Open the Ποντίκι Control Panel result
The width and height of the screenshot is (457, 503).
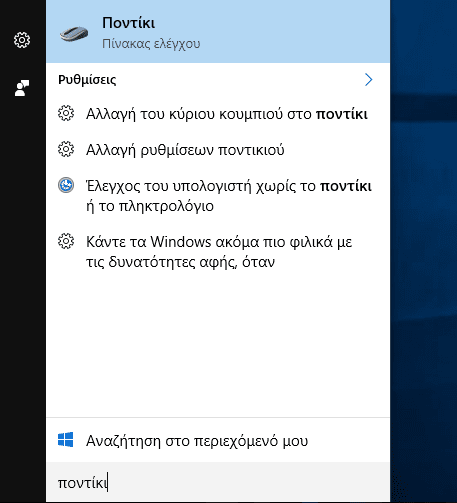[x=218, y=31]
